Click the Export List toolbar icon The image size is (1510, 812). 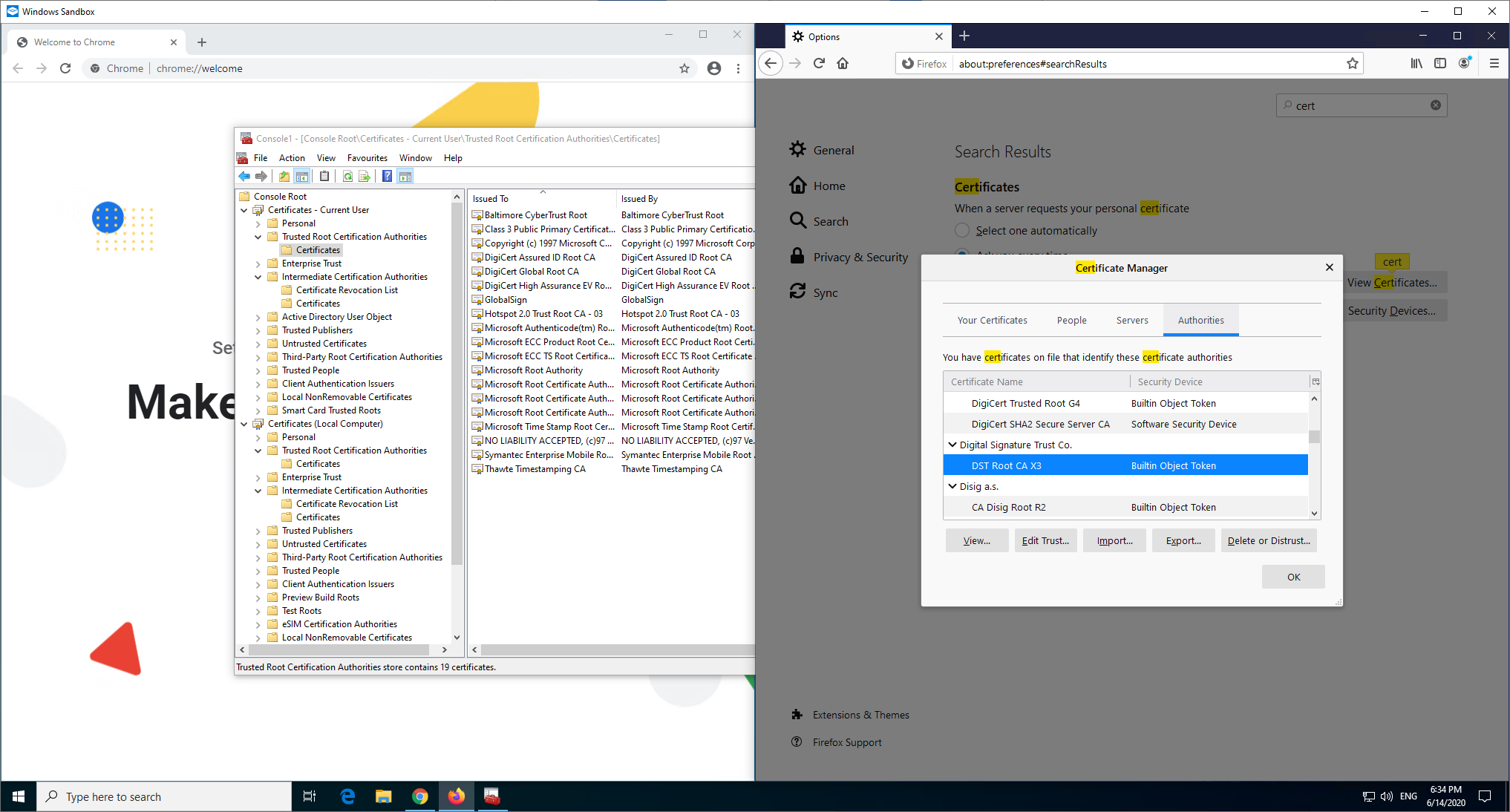point(365,177)
